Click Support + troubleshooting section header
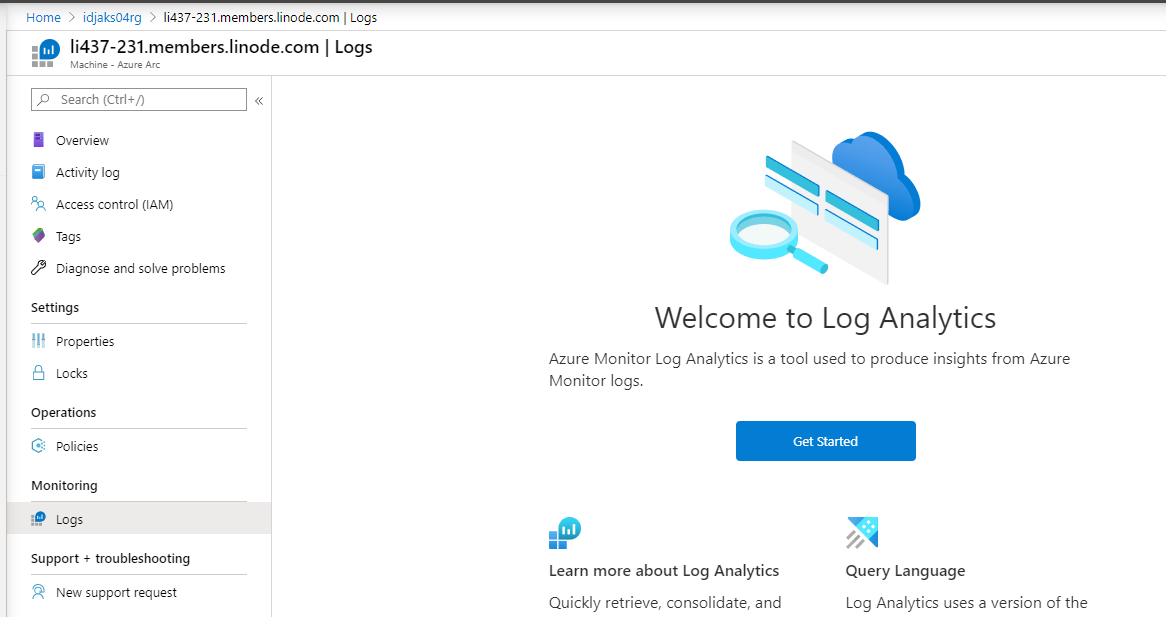 [x=110, y=558]
